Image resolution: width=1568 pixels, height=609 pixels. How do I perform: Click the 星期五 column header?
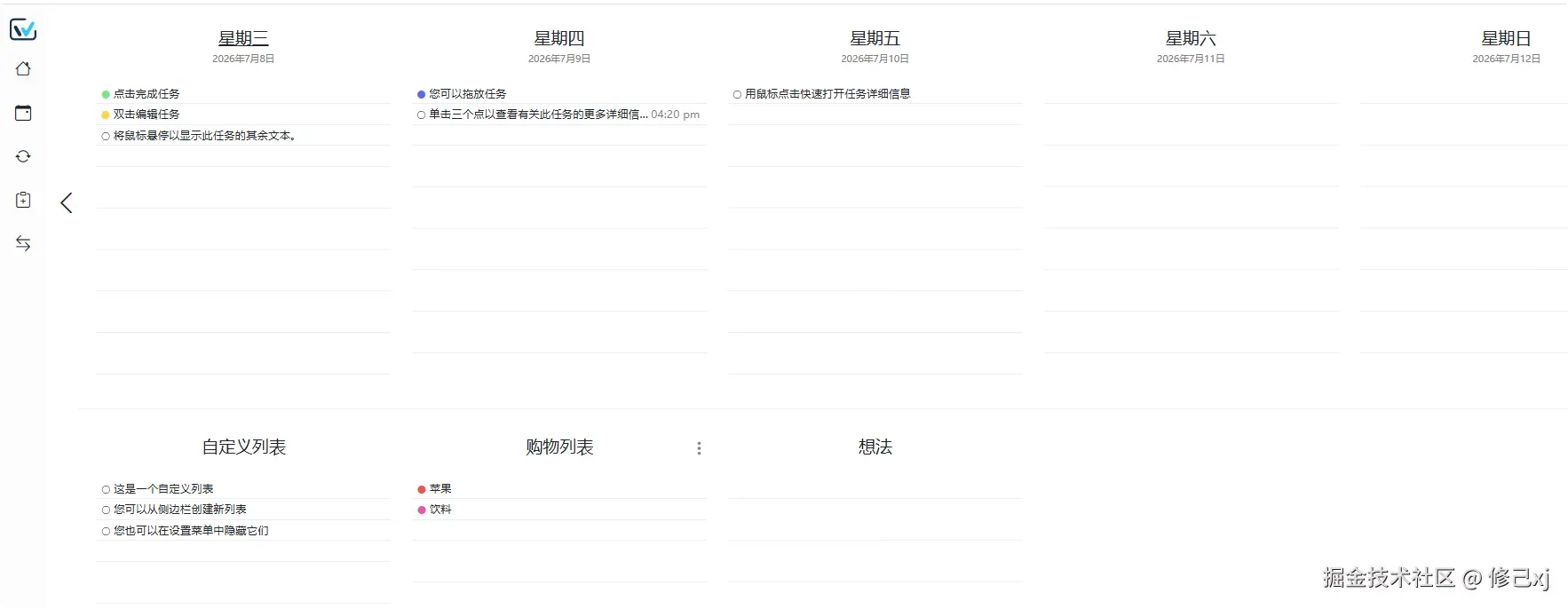pyautogui.click(x=875, y=38)
